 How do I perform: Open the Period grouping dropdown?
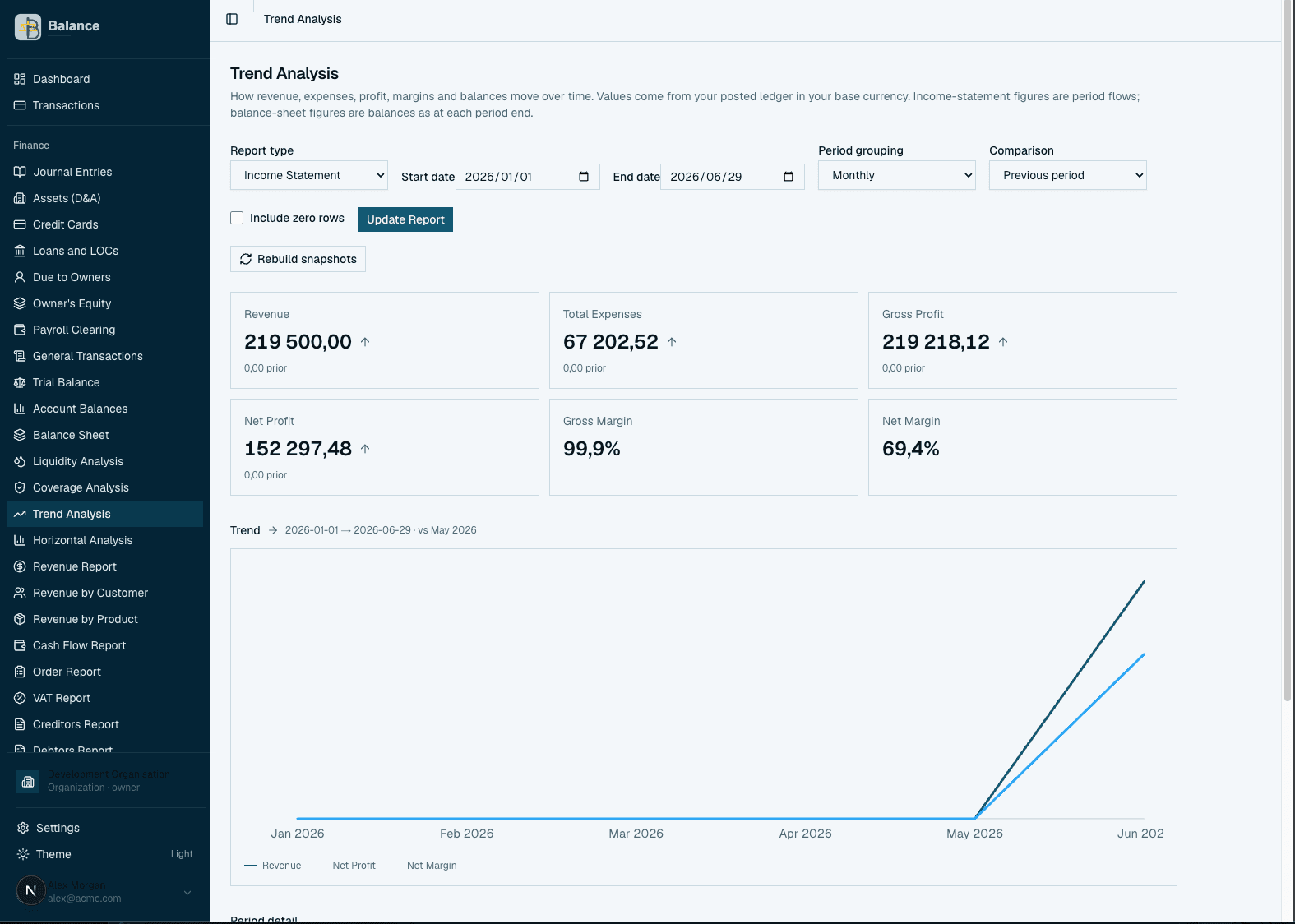897,175
